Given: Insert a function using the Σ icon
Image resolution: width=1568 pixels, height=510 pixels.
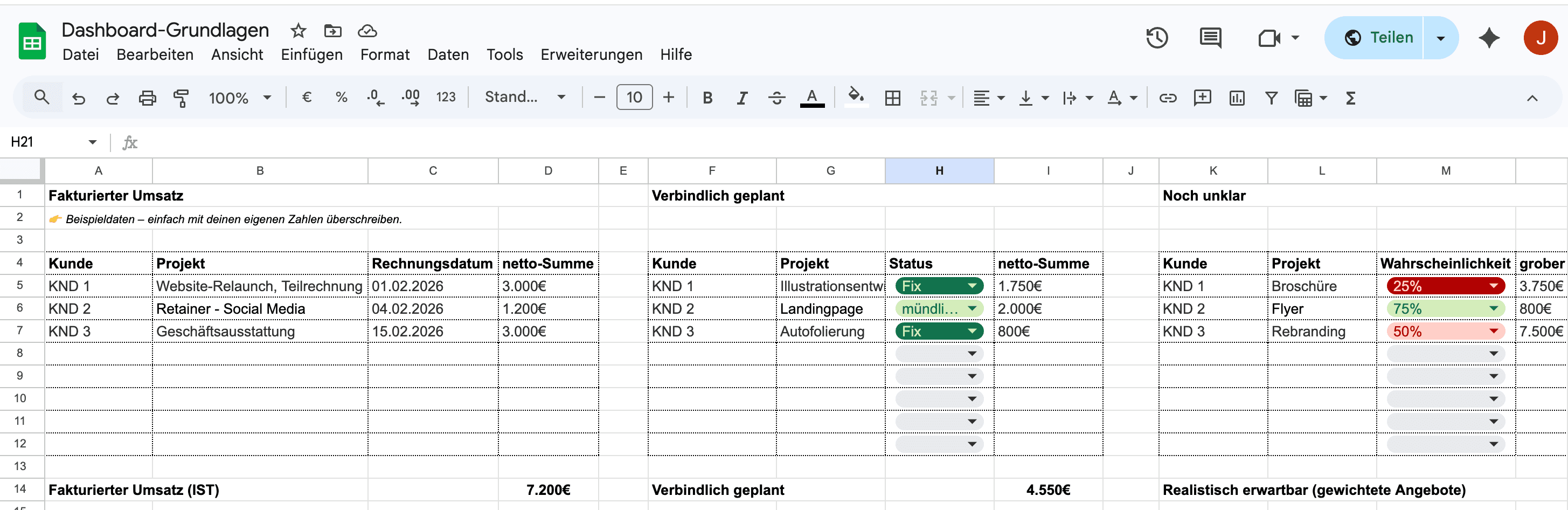Looking at the screenshot, I should tap(1350, 98).
